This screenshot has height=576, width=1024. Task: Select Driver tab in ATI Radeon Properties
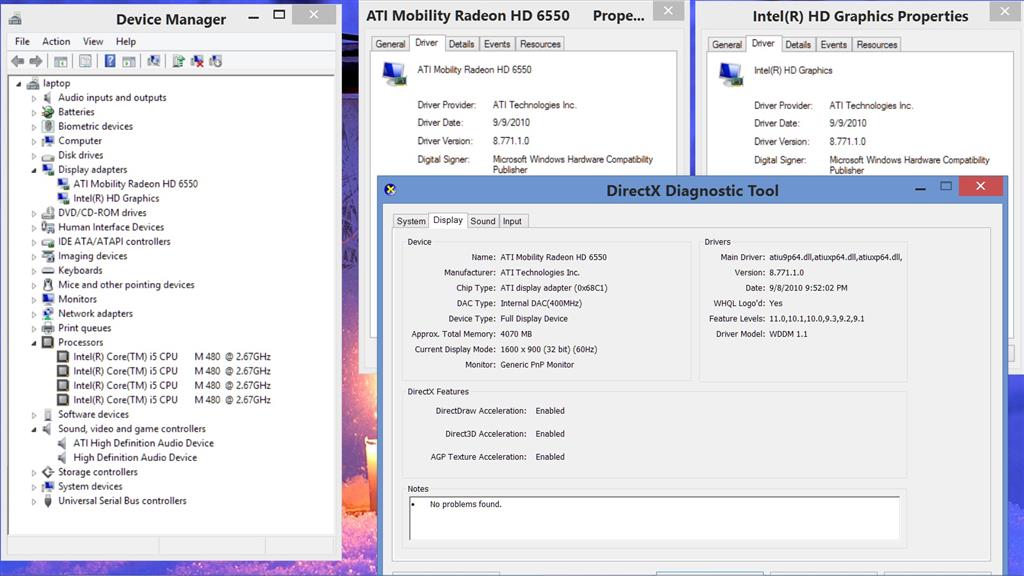click(x=426, y=42)
